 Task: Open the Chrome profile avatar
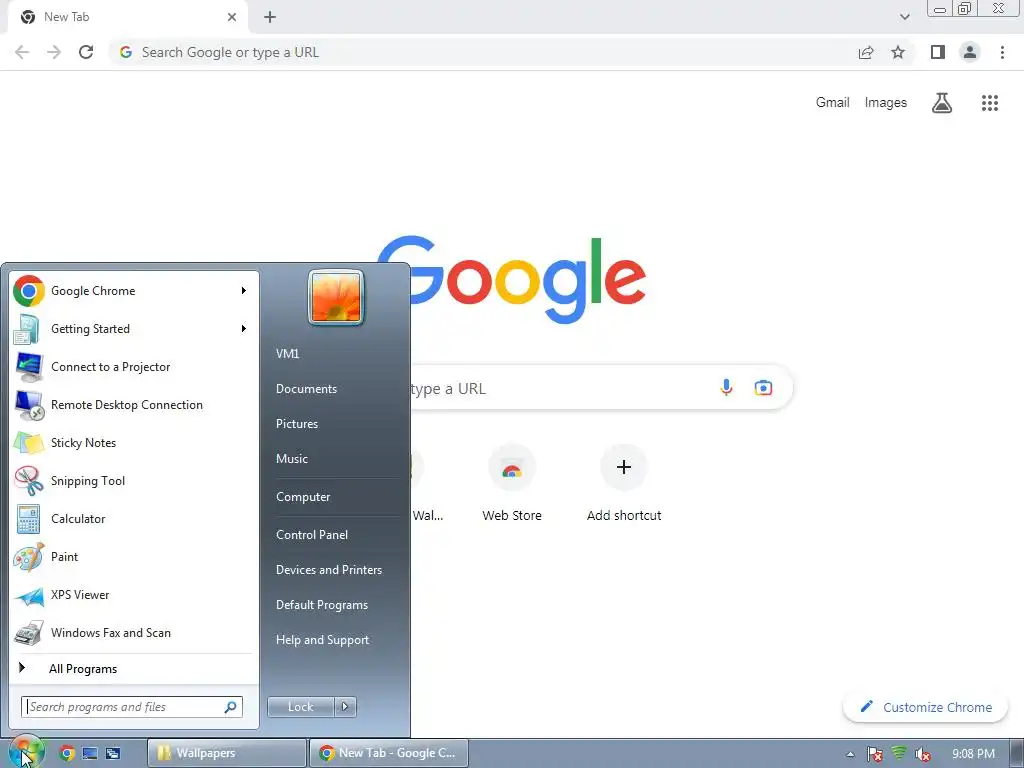pos(970,52)
